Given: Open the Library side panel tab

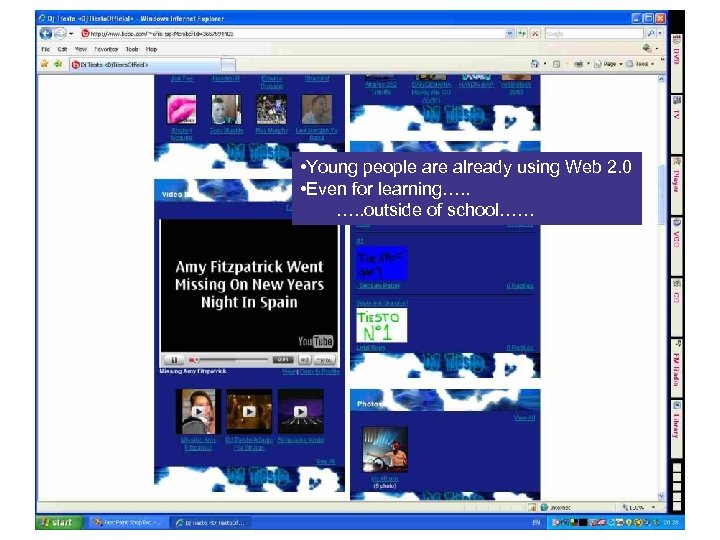Looking at the screenshot, I should (676, 428).
